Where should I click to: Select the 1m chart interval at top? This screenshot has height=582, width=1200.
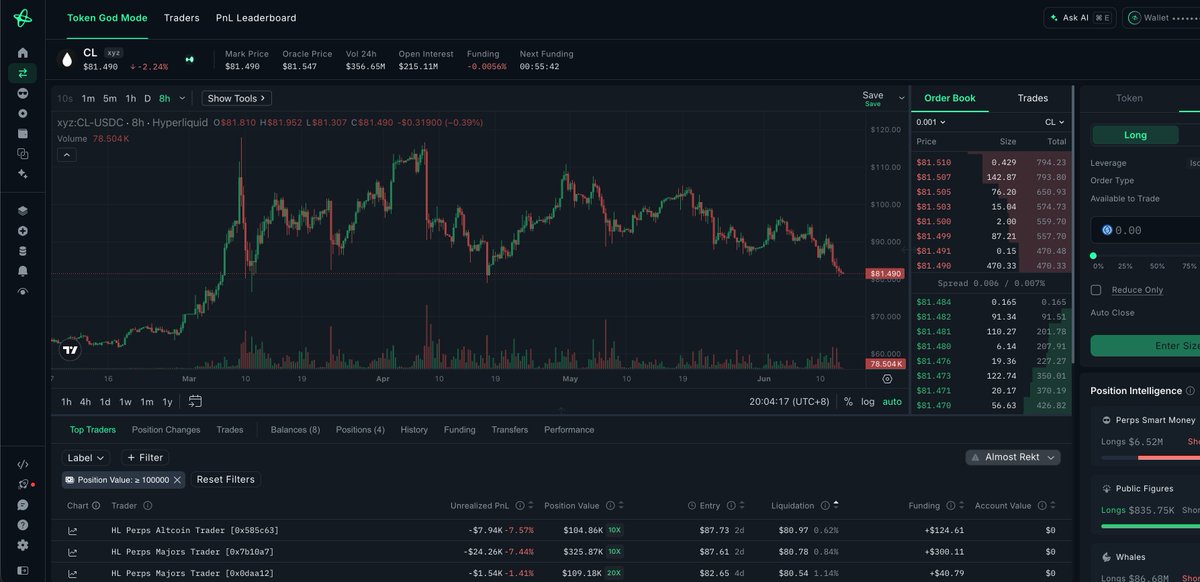click(x=88, y=98)
